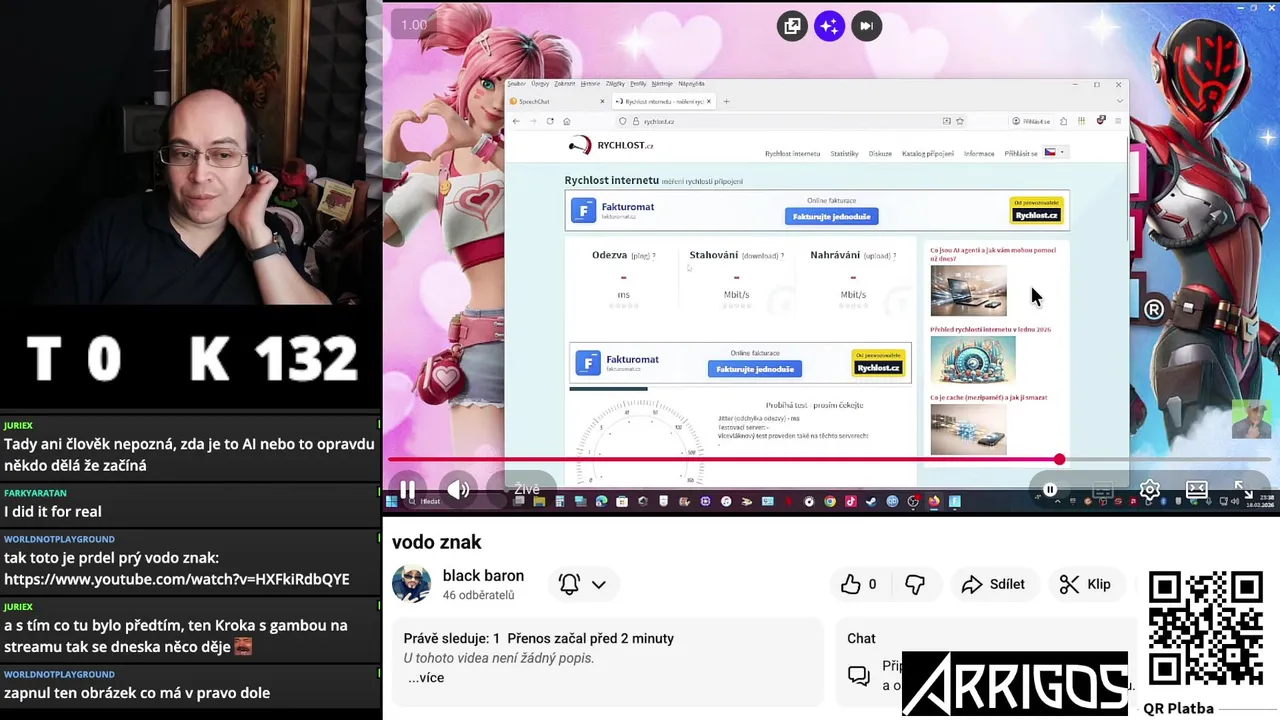Open the Přehled rychlosti internetu article thumbnail
The image size is (1280, 720).
pyautogui.click(x=972, y=360)
